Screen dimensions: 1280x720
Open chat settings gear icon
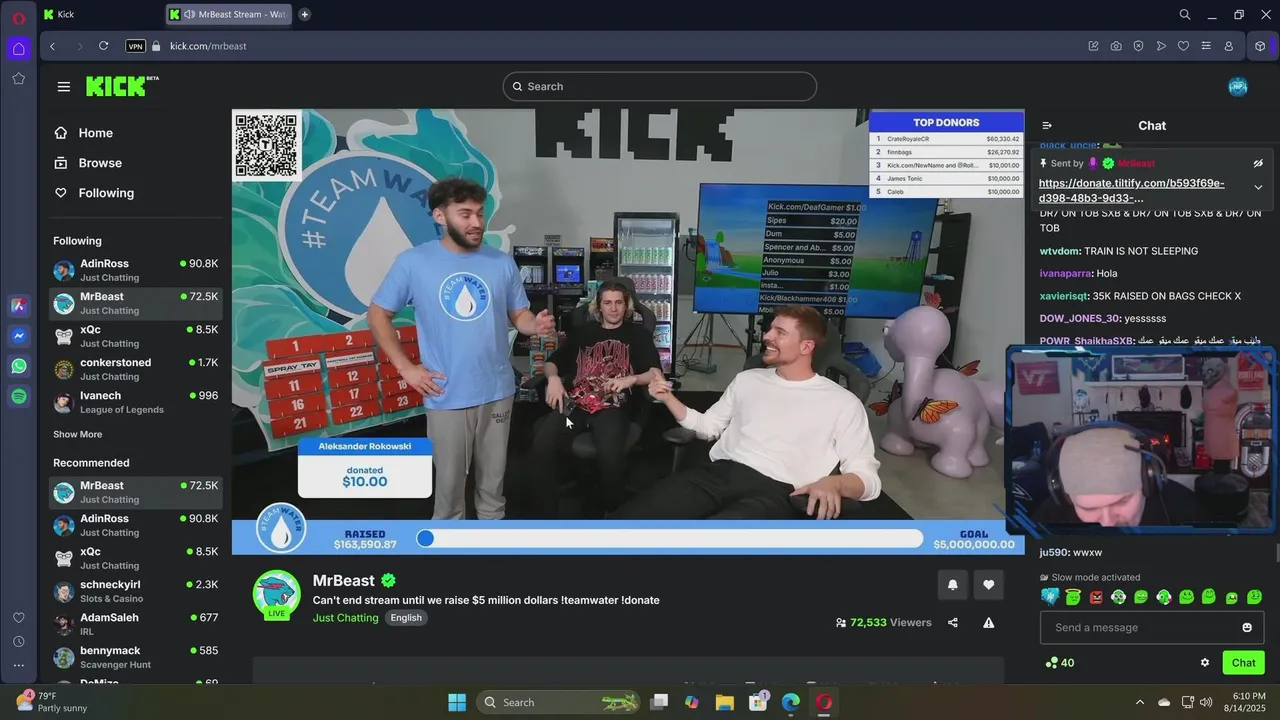click(1205, 663)
